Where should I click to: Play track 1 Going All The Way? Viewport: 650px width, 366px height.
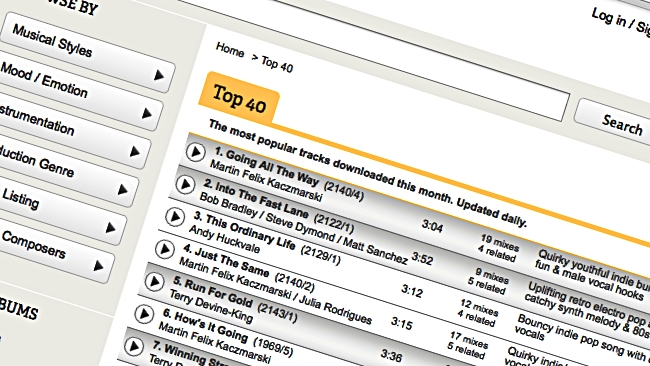[195, 152]
